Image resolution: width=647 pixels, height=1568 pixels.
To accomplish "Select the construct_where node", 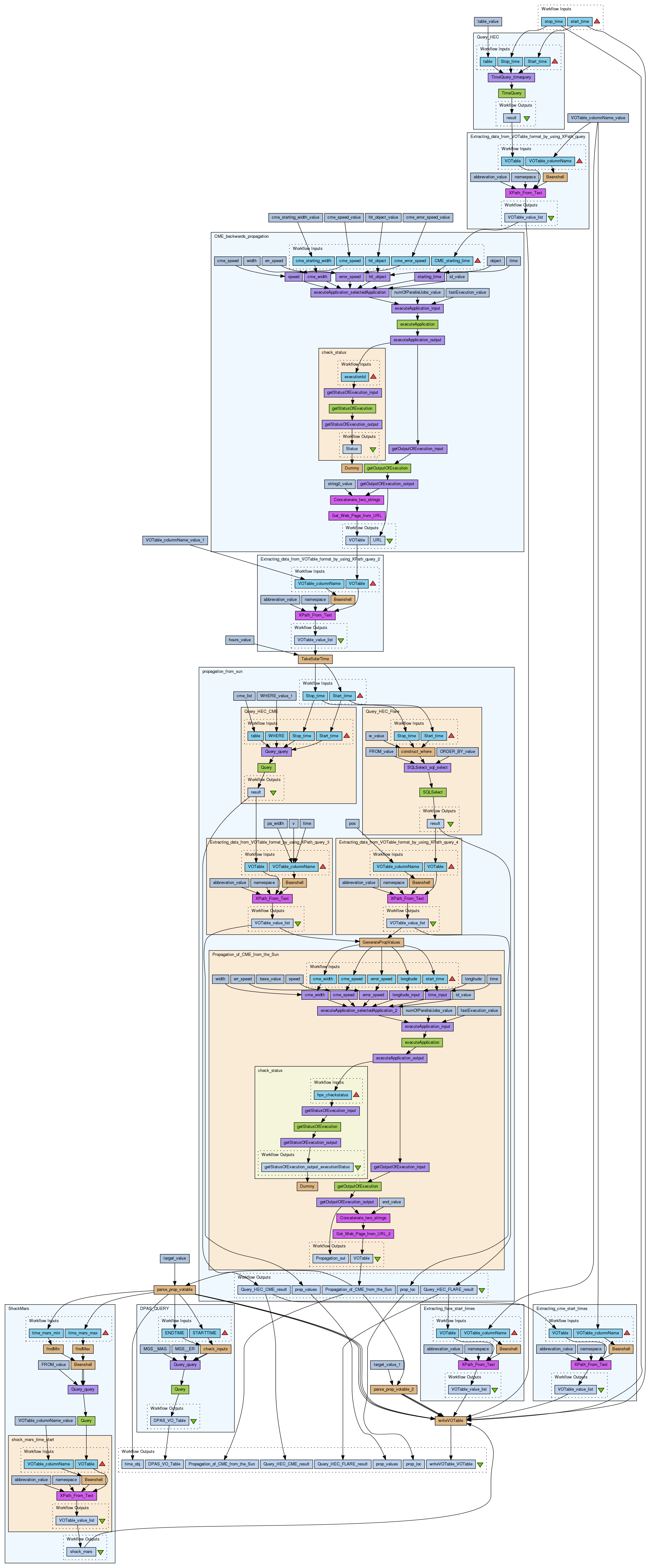I will pos(416,752).
